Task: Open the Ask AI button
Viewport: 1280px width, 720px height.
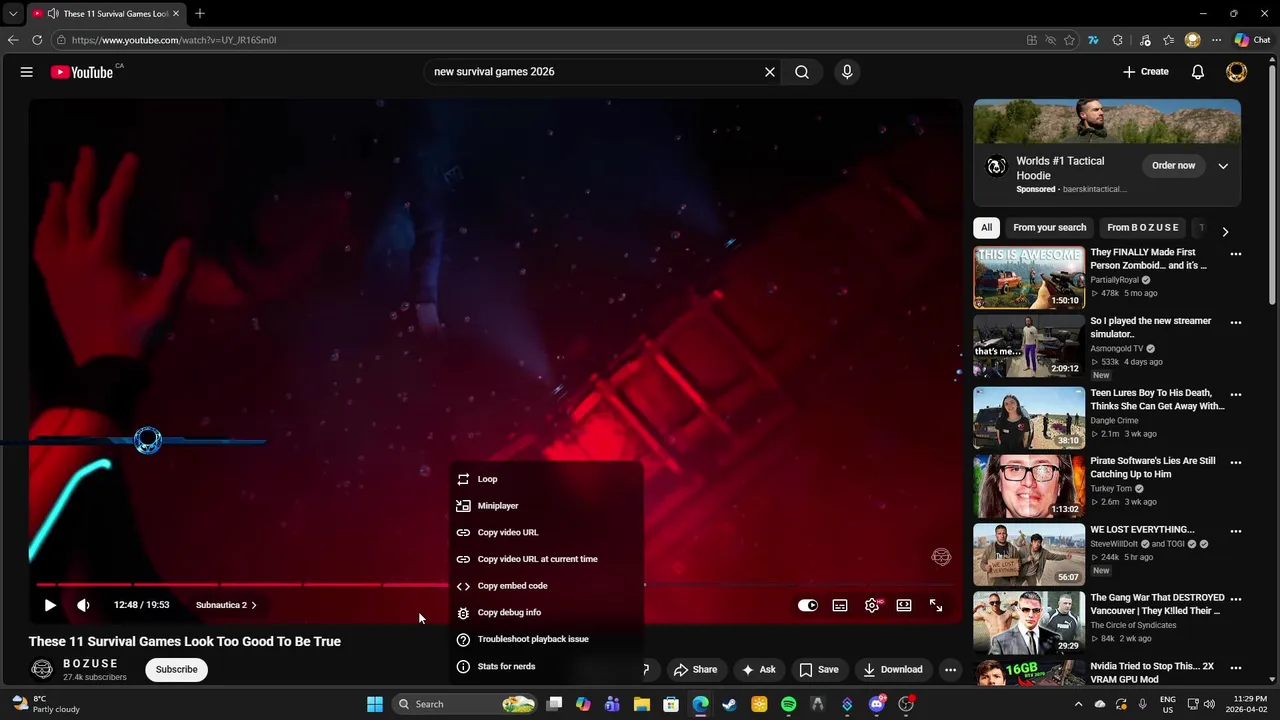Action: coord(758,669)
